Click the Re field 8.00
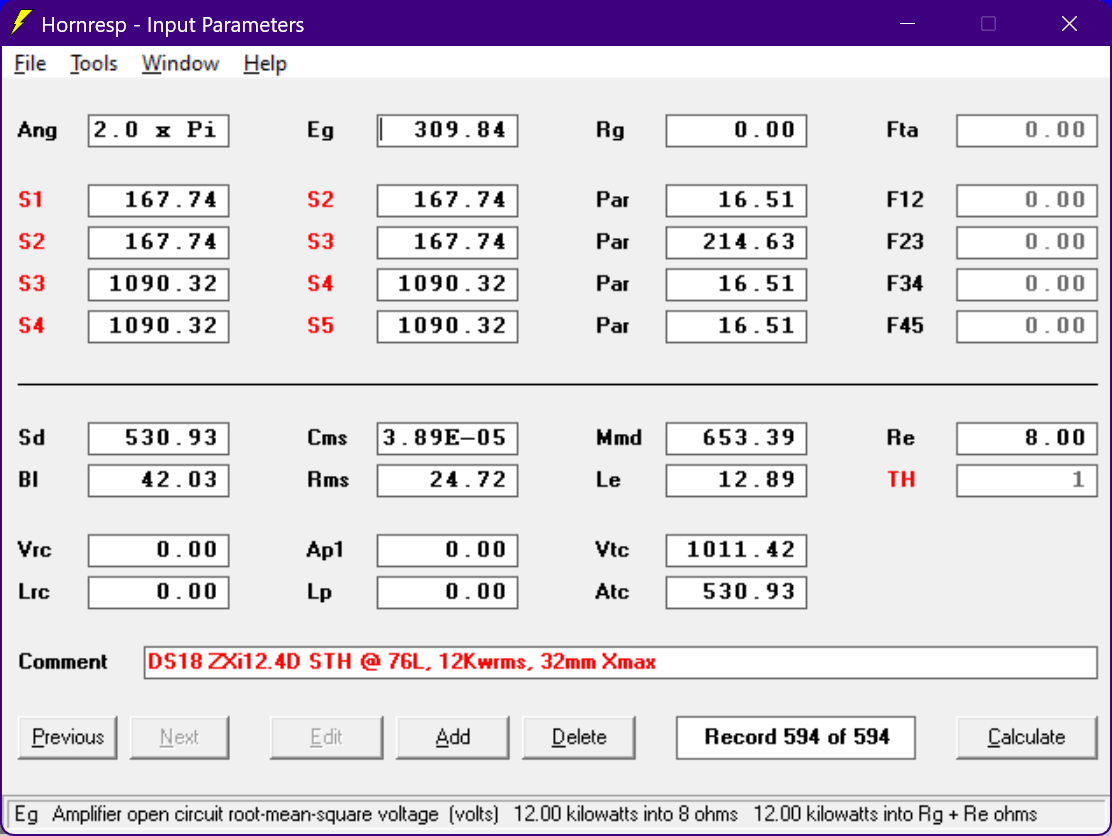 1026,438
